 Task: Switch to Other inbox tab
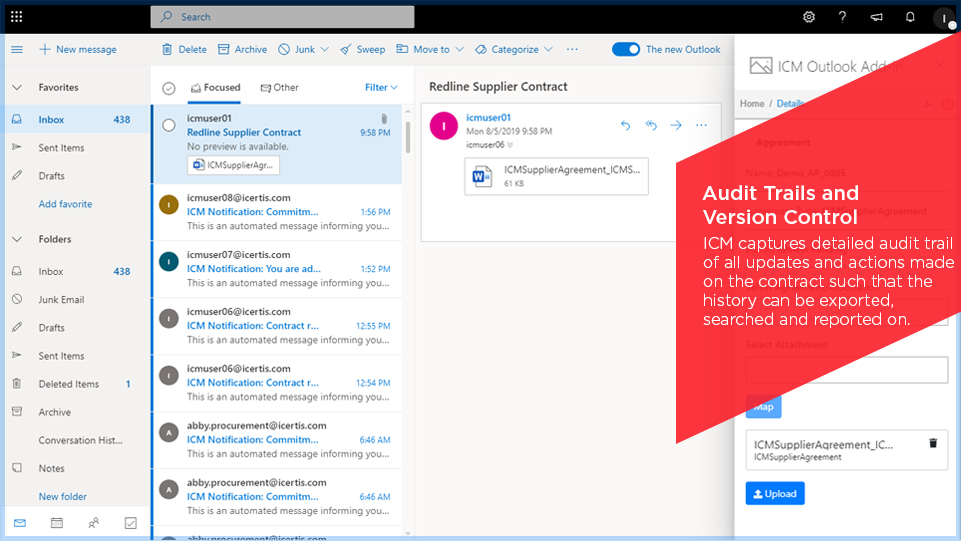(279, 88)
